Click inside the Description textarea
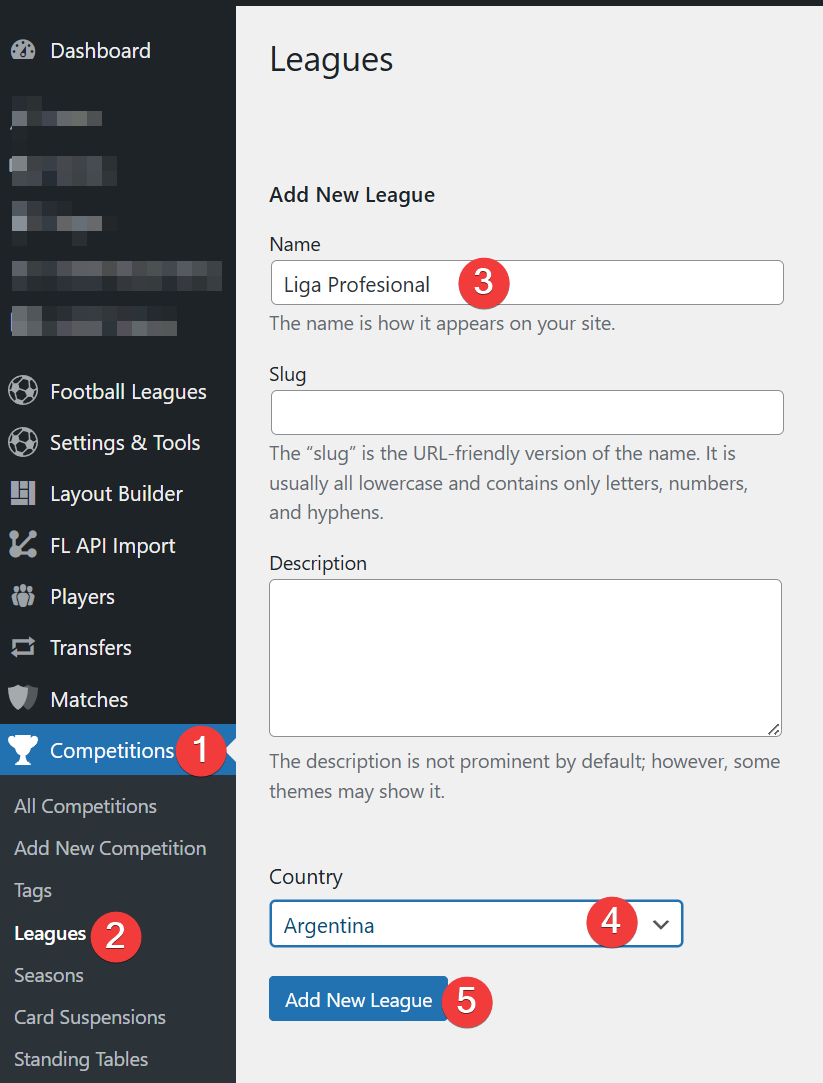 coord(525,658)
